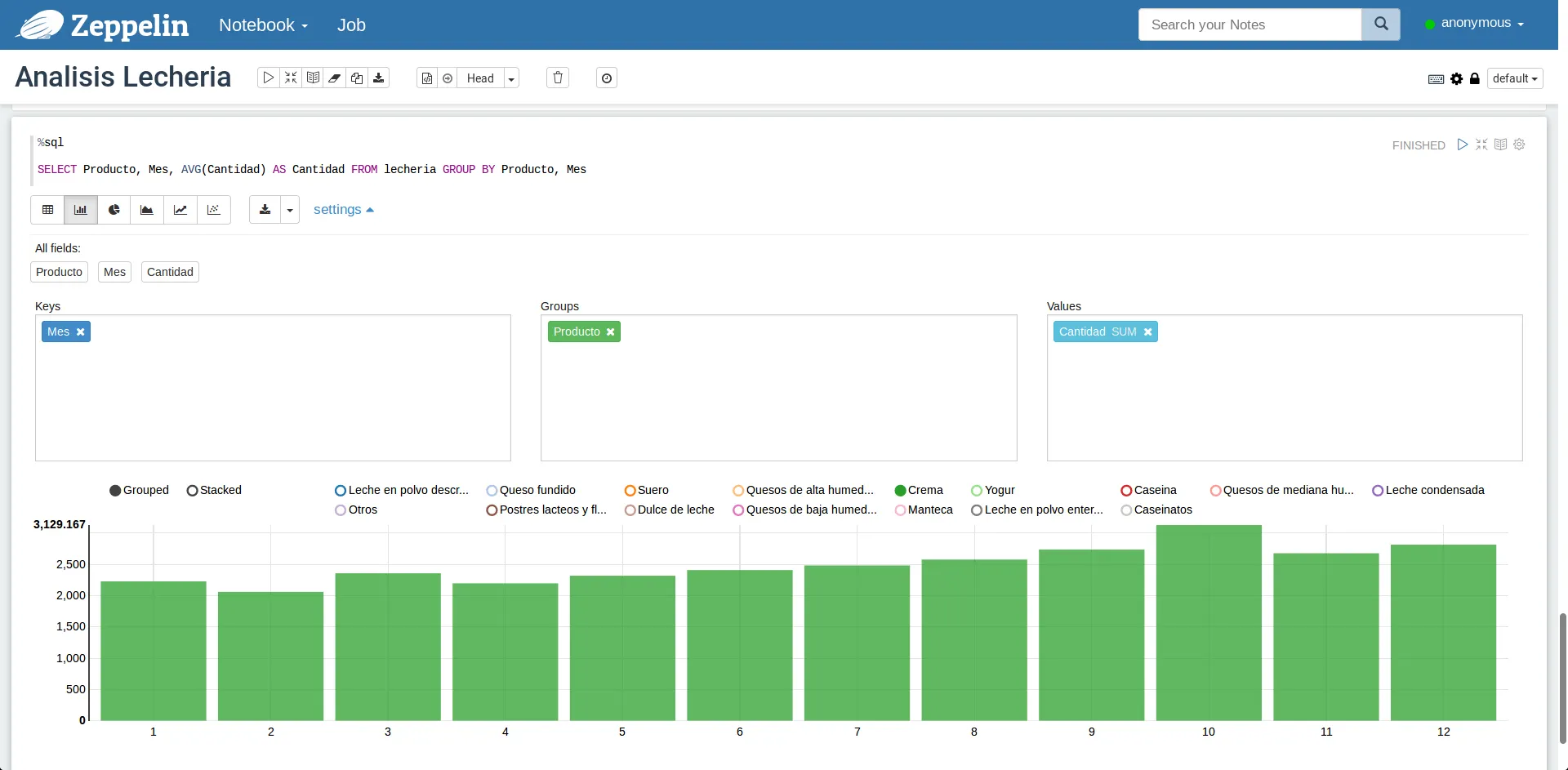Remove Cantidad SUM from Values
This screenshot has width=1568, height=770.
(1147, 332)
